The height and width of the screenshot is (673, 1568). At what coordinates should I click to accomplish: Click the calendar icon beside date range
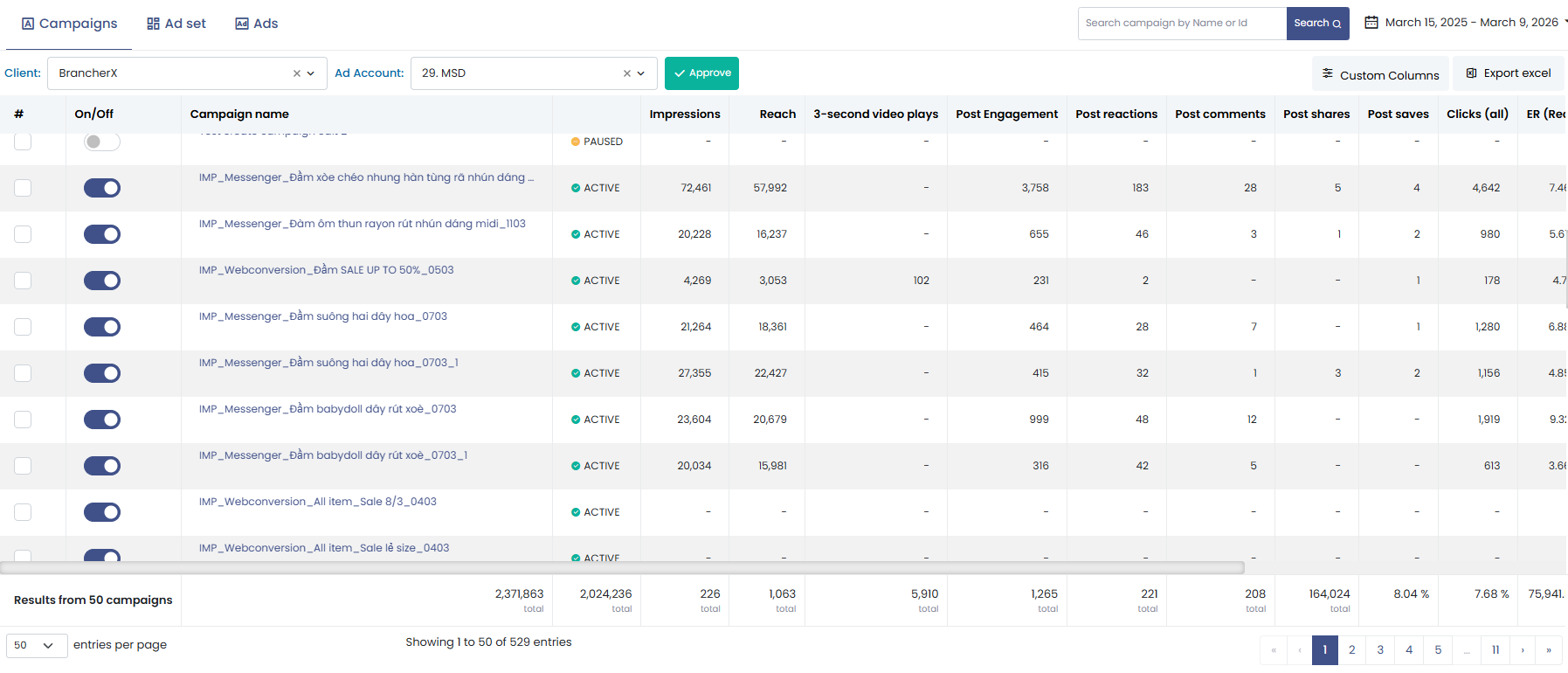pyautogui.click(x=1371, y=23)
